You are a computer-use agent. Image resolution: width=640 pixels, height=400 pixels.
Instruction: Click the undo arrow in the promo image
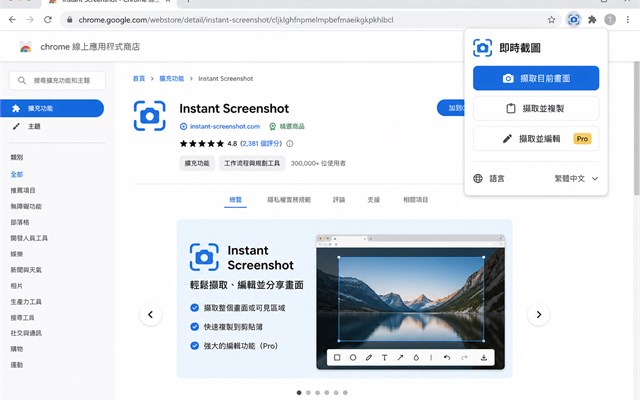pos(447,358)
